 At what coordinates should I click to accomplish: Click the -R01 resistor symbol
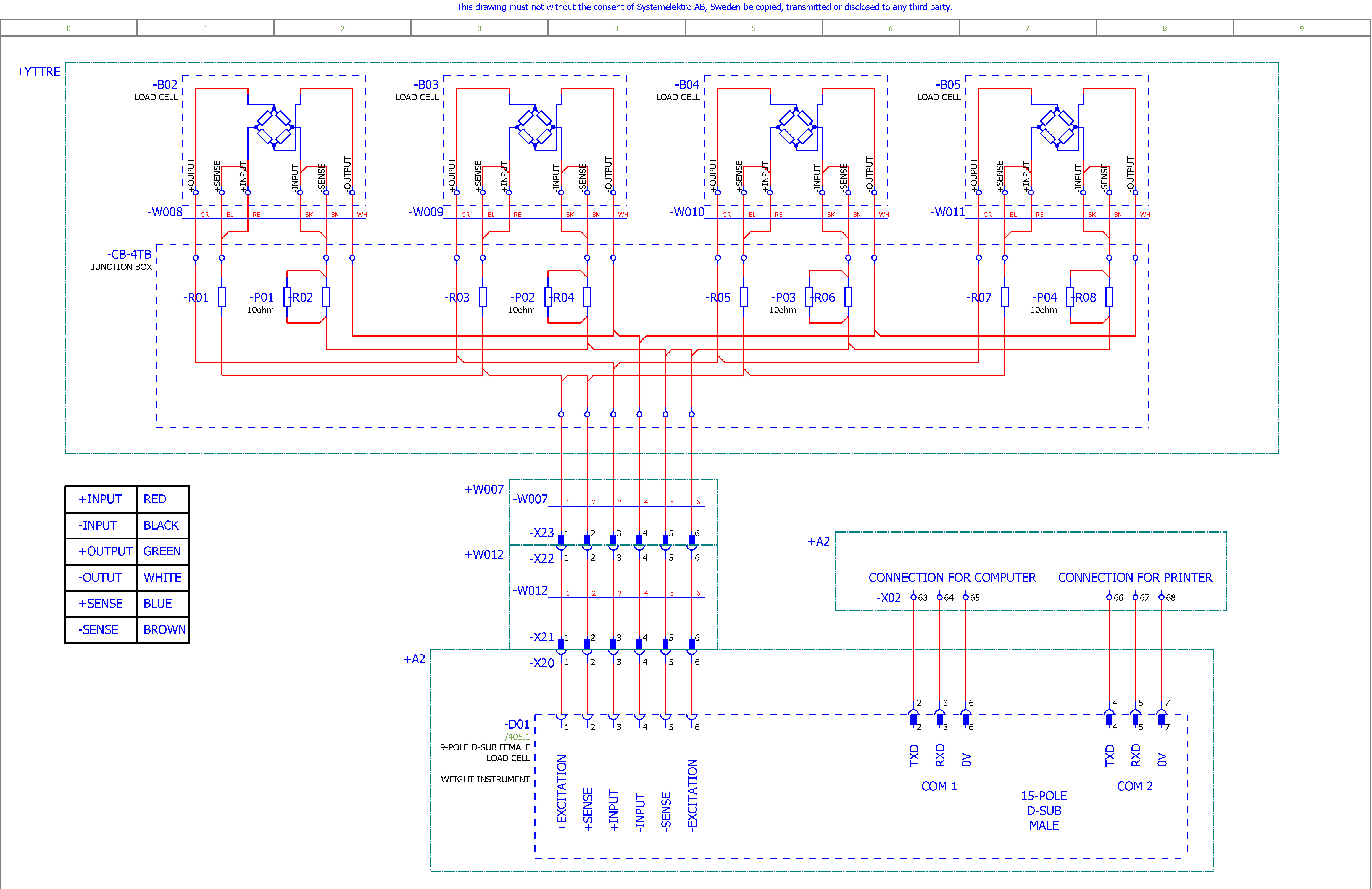221,297
